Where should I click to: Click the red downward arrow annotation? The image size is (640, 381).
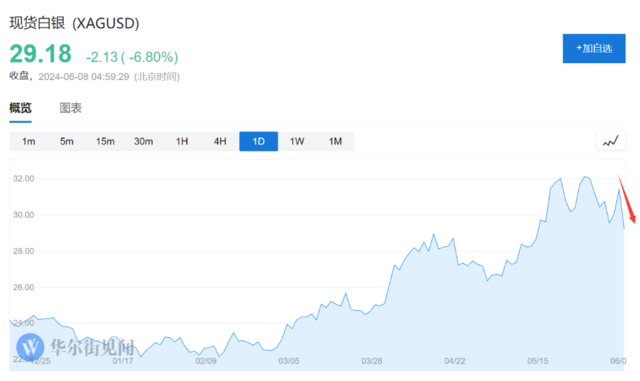(627, 199)
